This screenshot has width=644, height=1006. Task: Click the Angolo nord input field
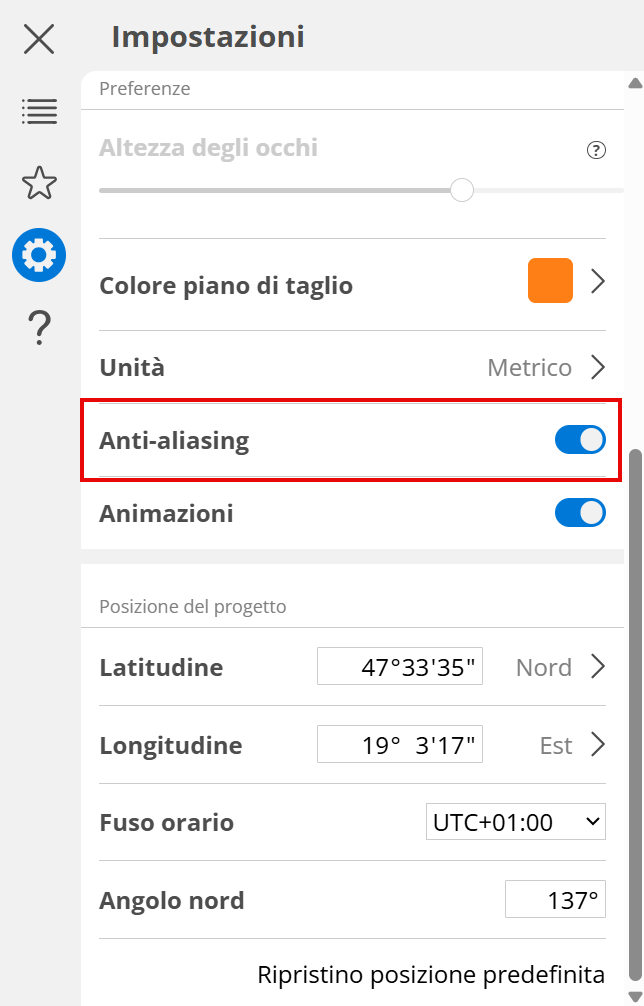click(555, 900)
